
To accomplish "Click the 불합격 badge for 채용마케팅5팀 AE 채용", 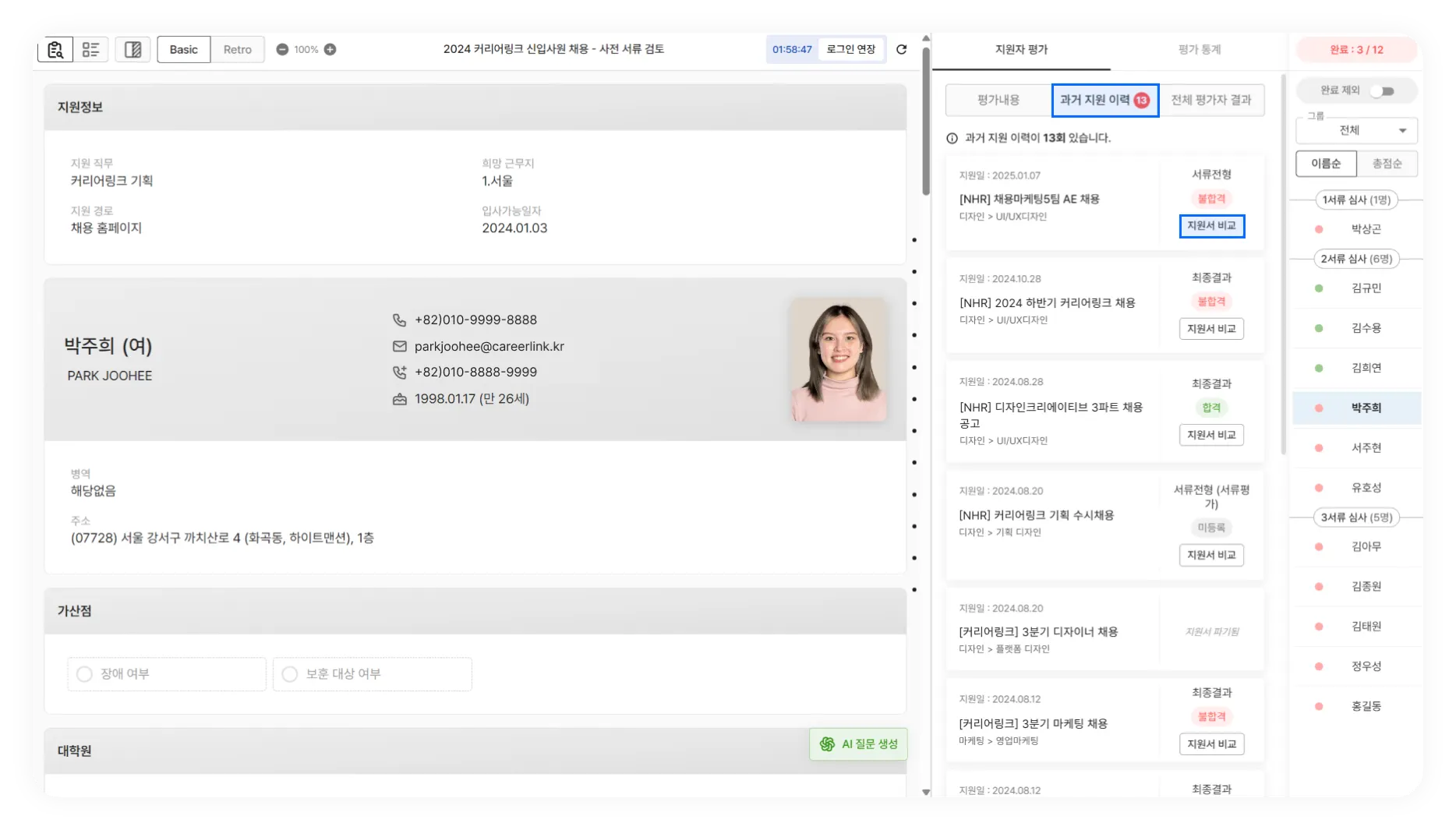I will click(x=1211, y=199).
